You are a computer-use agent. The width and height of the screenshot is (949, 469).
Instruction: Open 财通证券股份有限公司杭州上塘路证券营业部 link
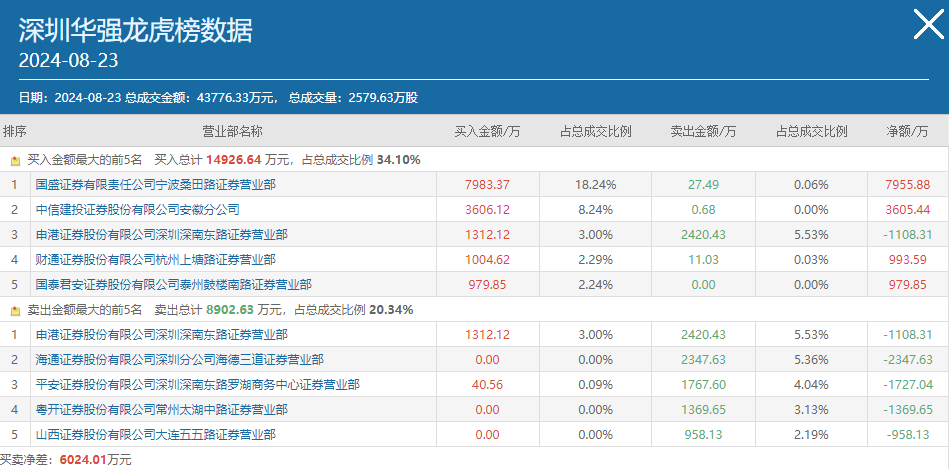tap(156, 260)
